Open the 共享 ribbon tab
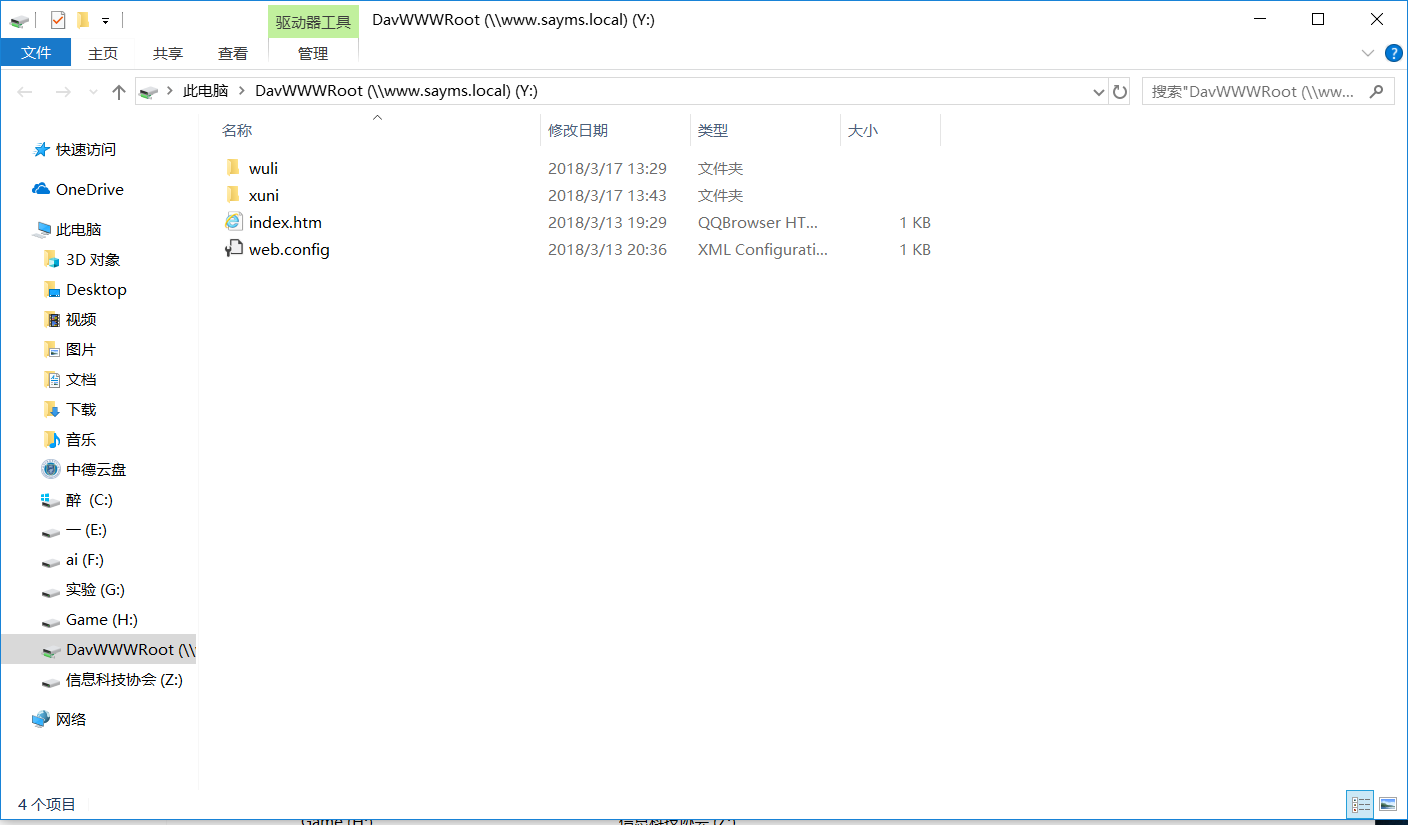1408x825 pixels. (168, 54)
